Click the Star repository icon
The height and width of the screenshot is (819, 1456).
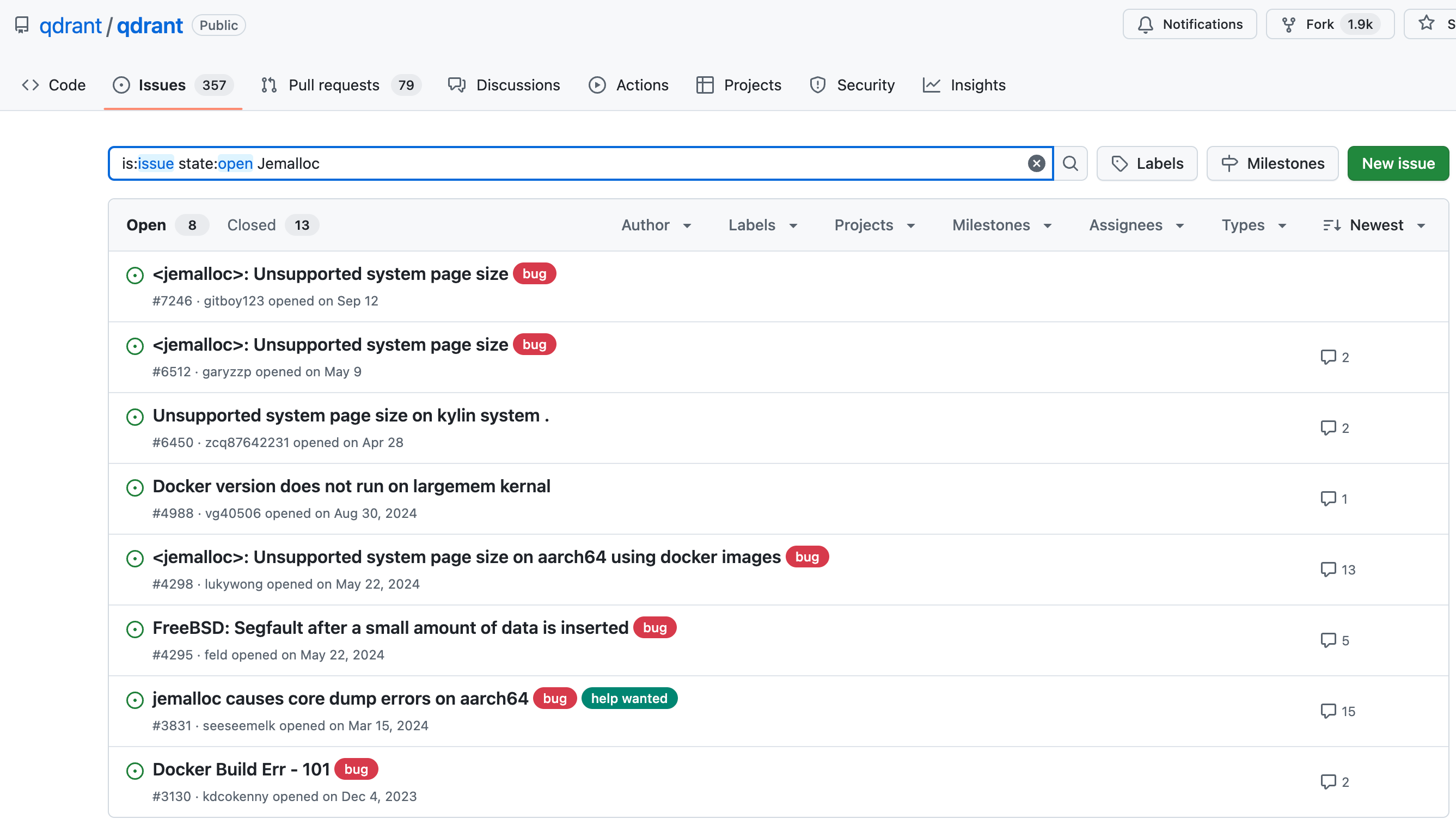pyautogui.click(x=1426, y=23)
